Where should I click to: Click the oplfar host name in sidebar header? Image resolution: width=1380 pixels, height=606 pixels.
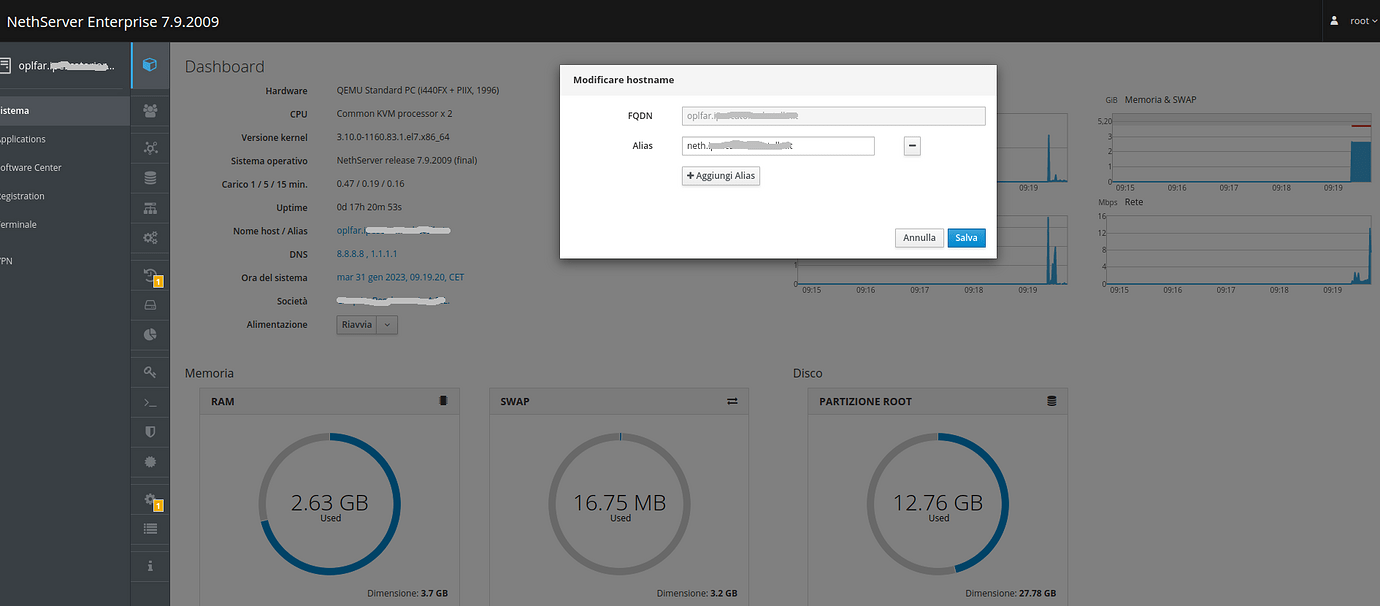pos(67,65)
